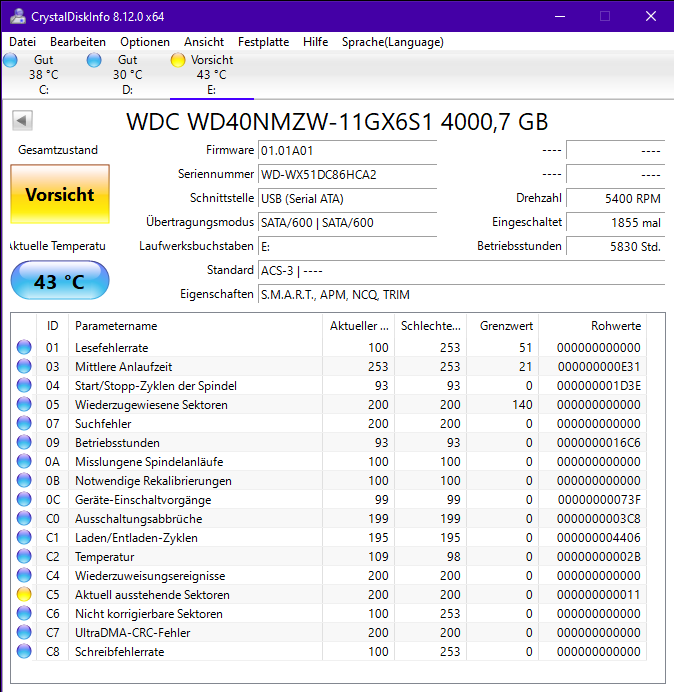Click raw value 0000000016C6 of Betriebsstunden row

pyautogui.click(x=599, y=443)
